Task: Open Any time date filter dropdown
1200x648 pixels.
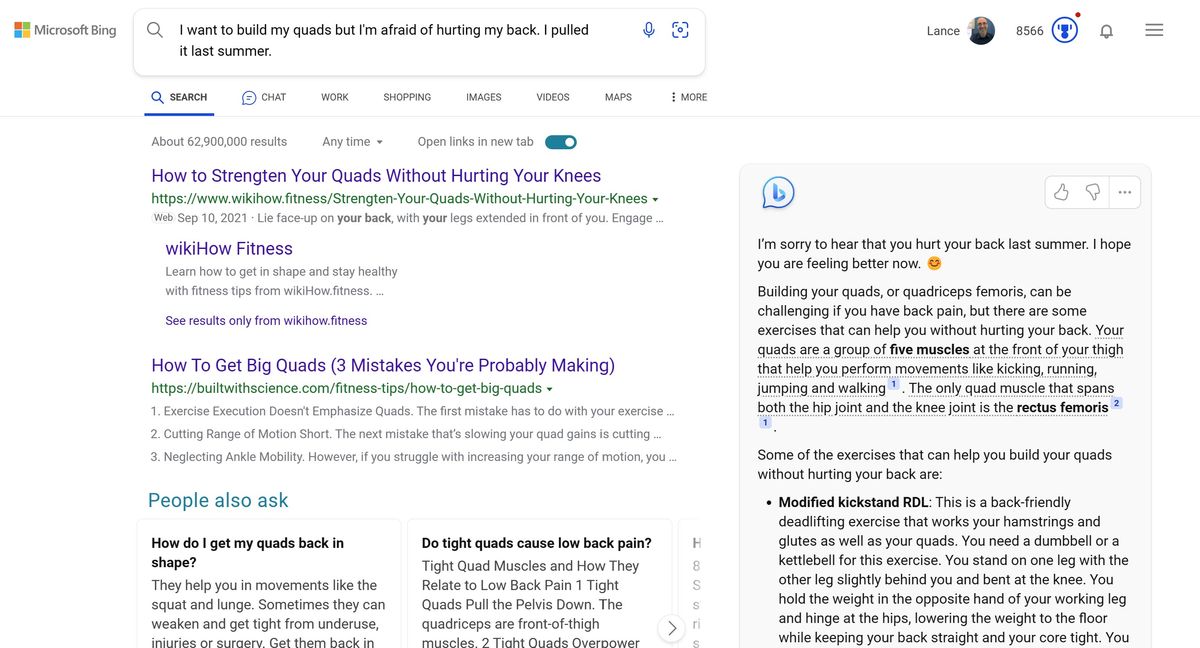Action: [353, 142]
